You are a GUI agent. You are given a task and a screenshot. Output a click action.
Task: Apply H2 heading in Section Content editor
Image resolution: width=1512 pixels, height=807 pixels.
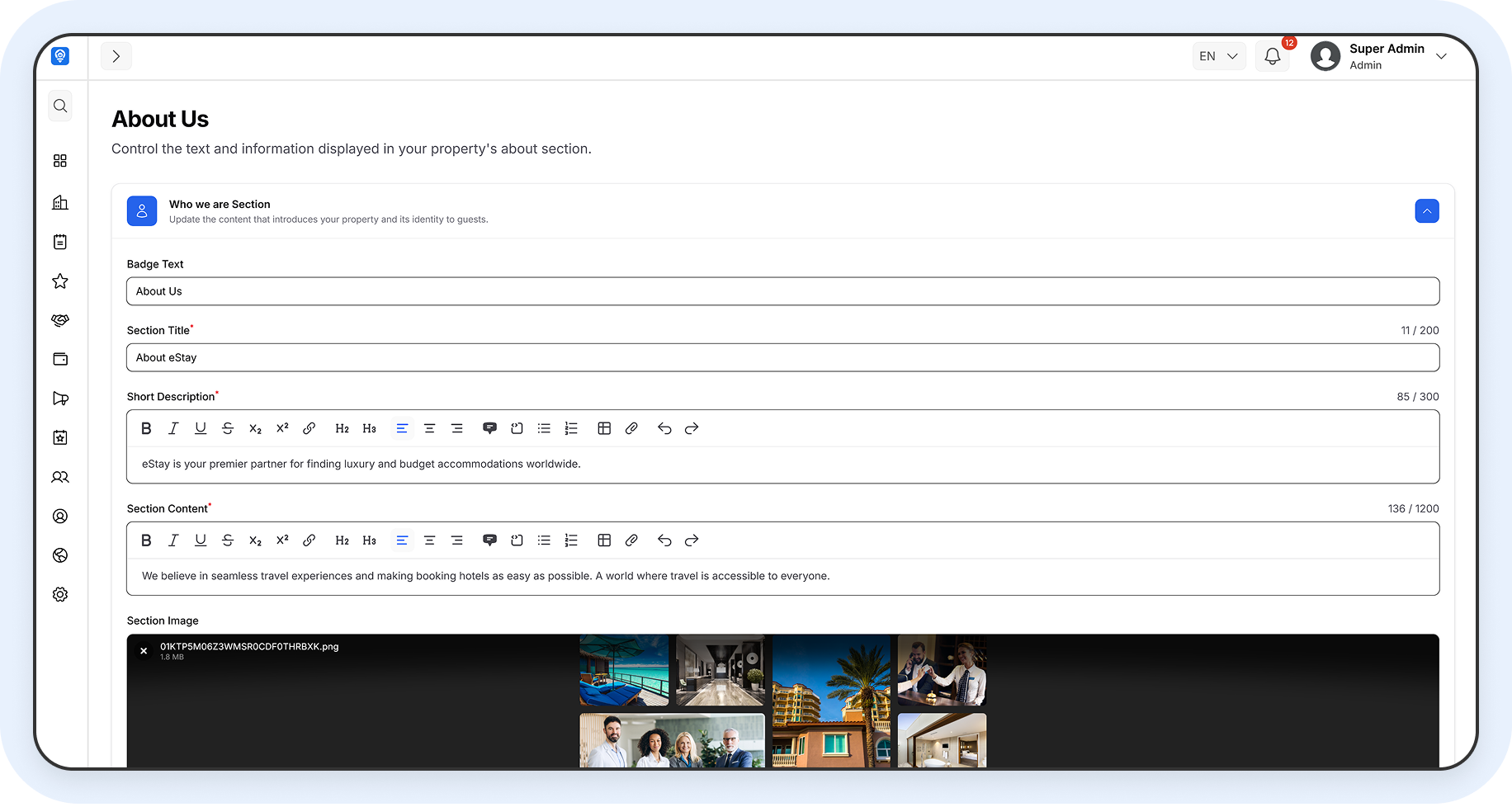tap(342, 540)
